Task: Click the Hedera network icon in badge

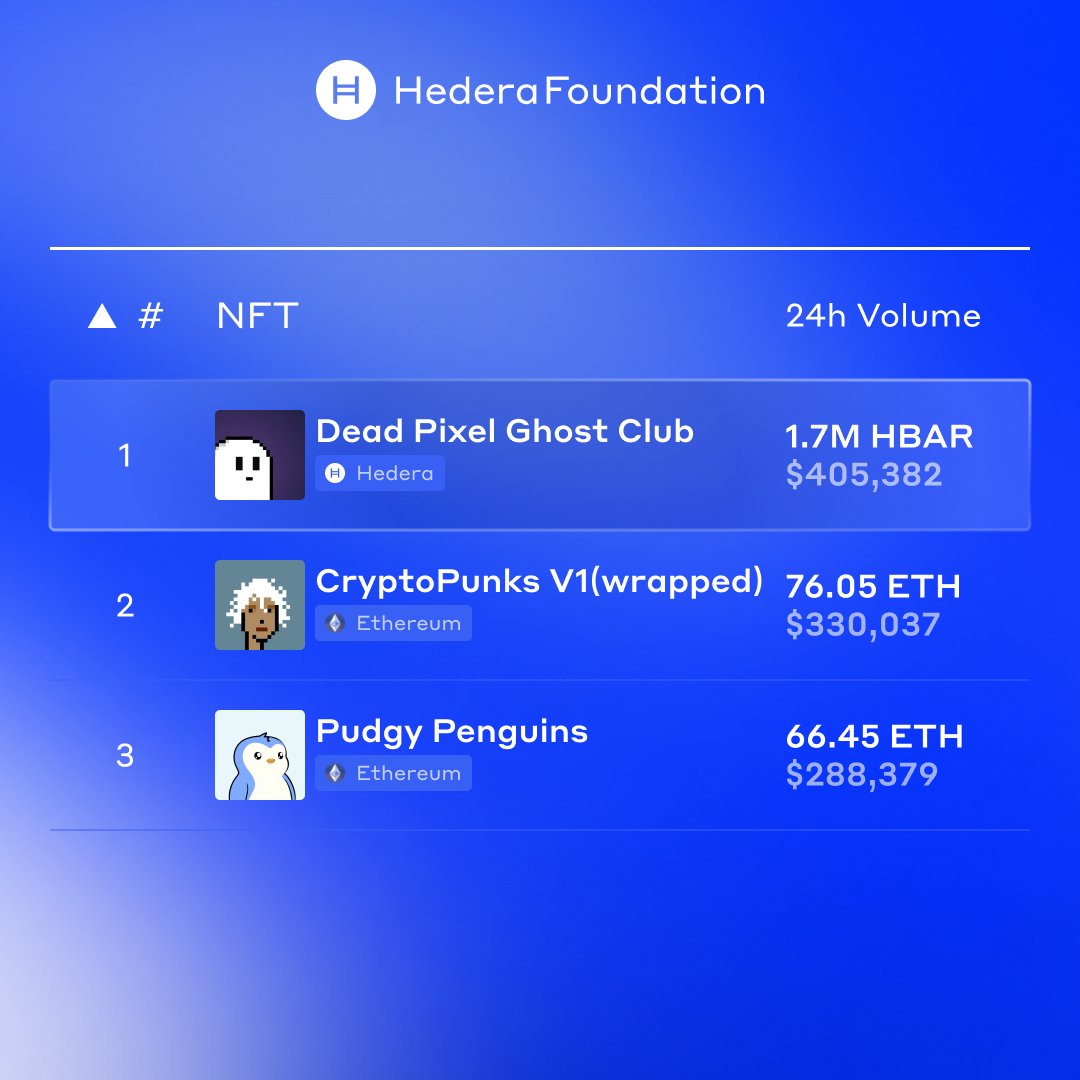Action: click(x=335, y=473)
